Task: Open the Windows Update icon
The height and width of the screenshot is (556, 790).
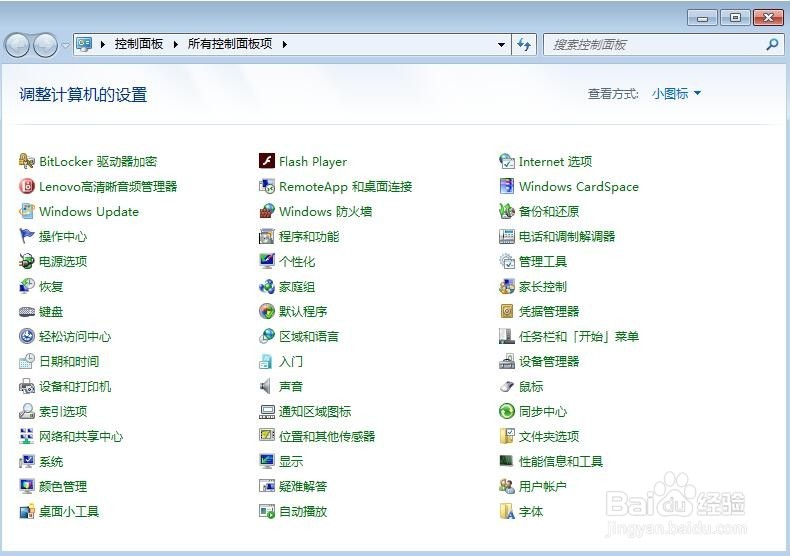Action: click(27, 212)
